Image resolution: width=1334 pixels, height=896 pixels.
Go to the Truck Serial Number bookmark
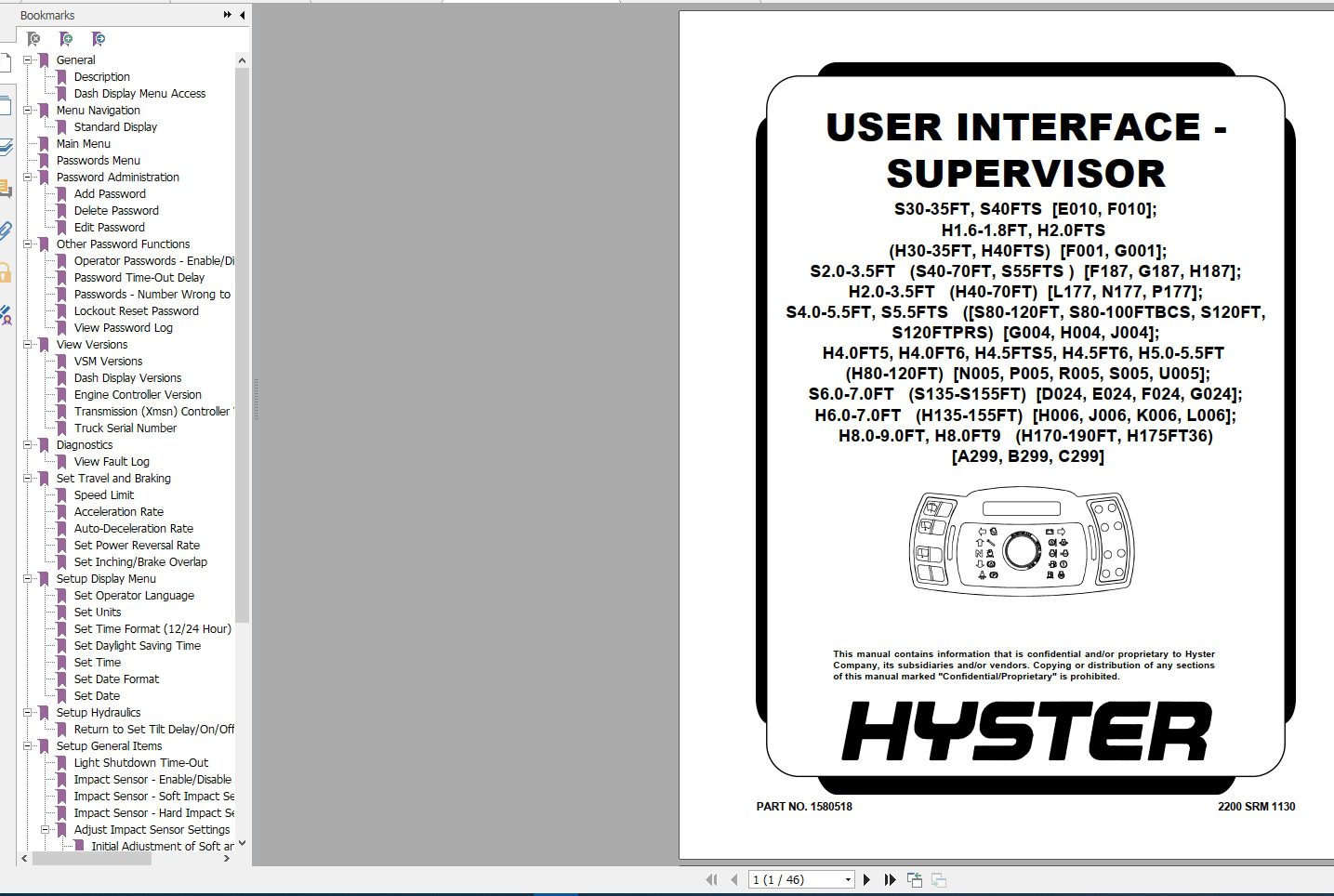point(125,428)
